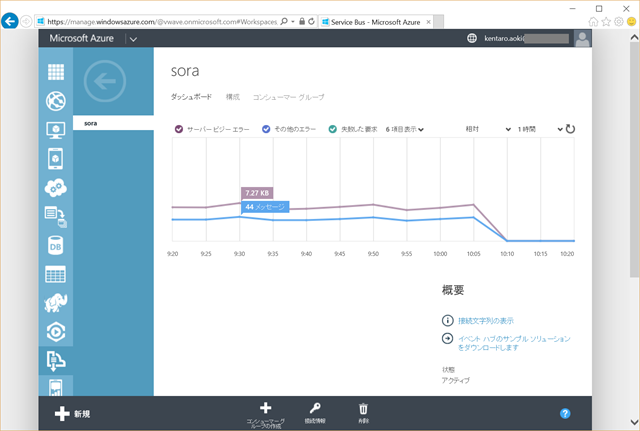Click 9:30 time axis label
Screen dimensions: 640x431
pyautogui.click(x=240, y=254)
